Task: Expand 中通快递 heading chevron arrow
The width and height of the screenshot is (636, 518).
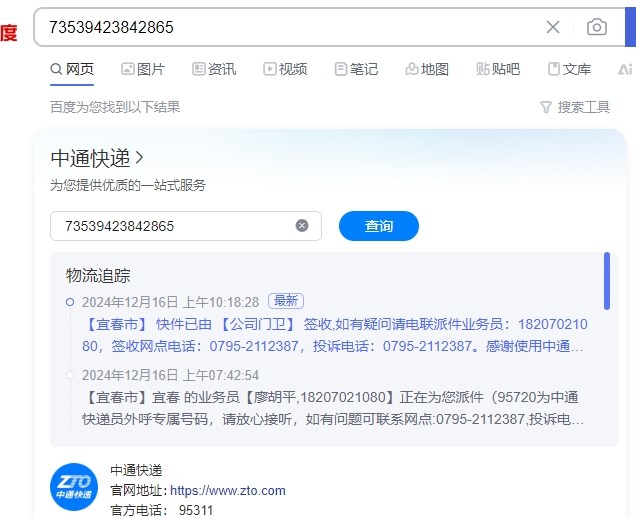Action: point(139,158)
